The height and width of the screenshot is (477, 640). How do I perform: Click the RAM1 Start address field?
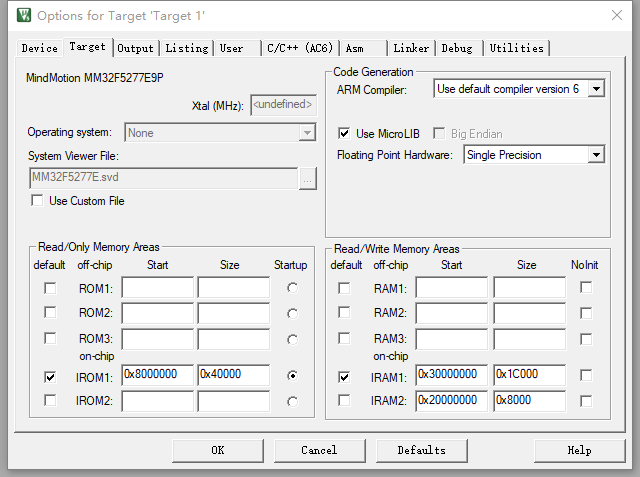(452, 288)
